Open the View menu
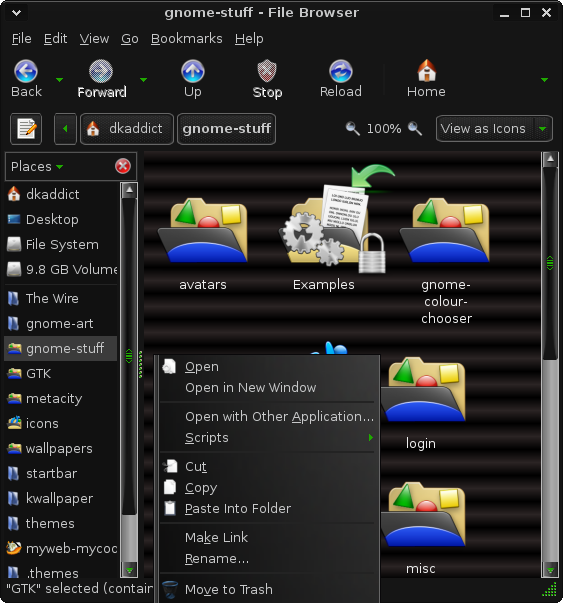563x603 pixels. coord(94,39)
